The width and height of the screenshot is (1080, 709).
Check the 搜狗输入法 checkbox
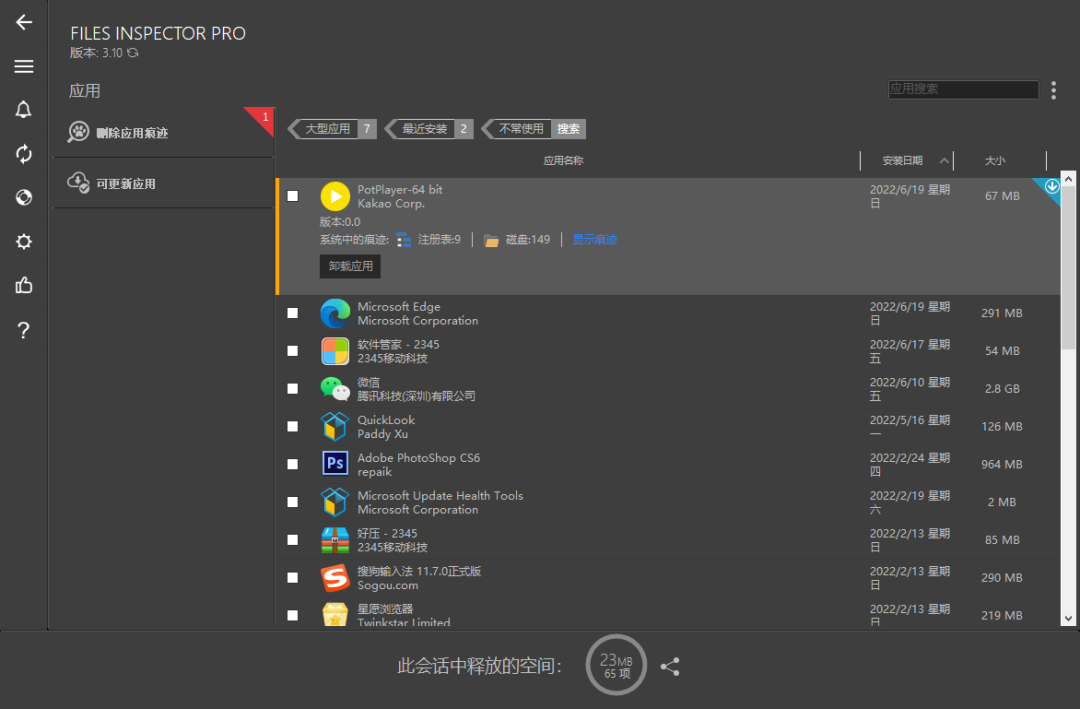click(x=293, y=578)
